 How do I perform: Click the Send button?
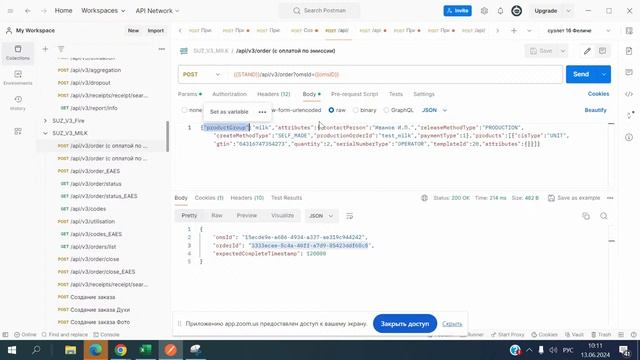581,74
